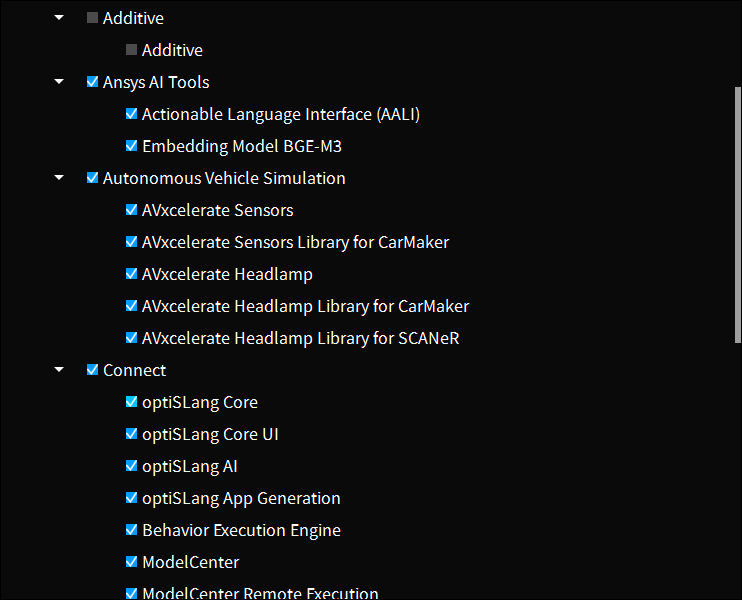Click AVxcelerate Sensors Library for CarMaker label
This screenshot has width=742, height=600.
coord(295,242)
